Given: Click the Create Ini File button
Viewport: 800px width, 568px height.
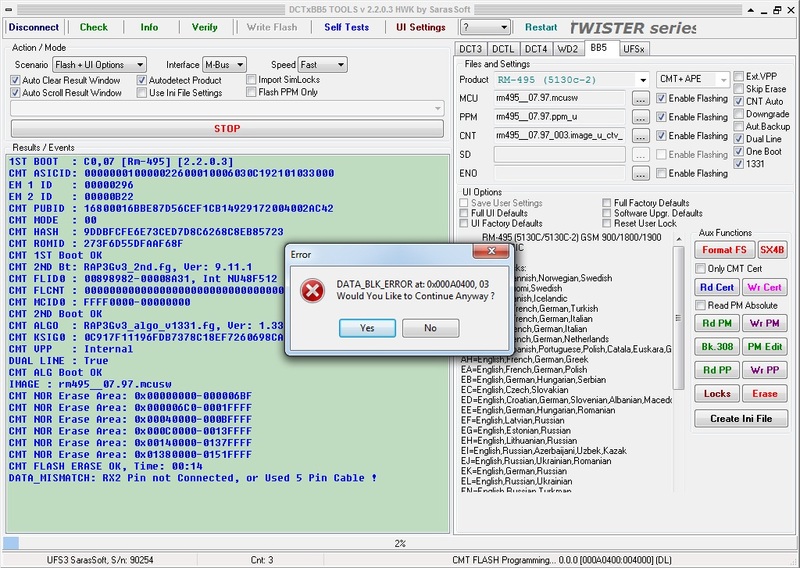Looking at the screenshot, I should [x=741, y=419].
